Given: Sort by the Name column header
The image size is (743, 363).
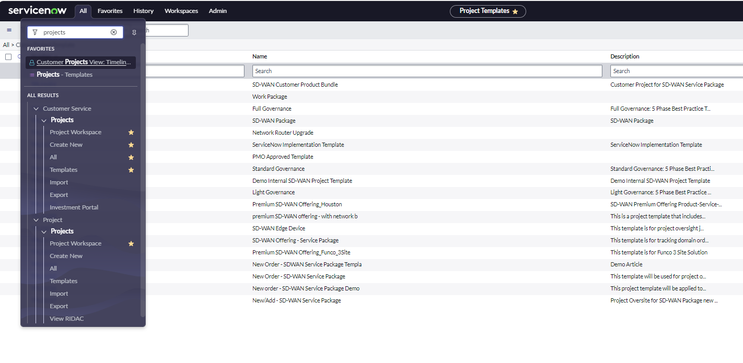Looking at the screenshot, I should point(260,56).
